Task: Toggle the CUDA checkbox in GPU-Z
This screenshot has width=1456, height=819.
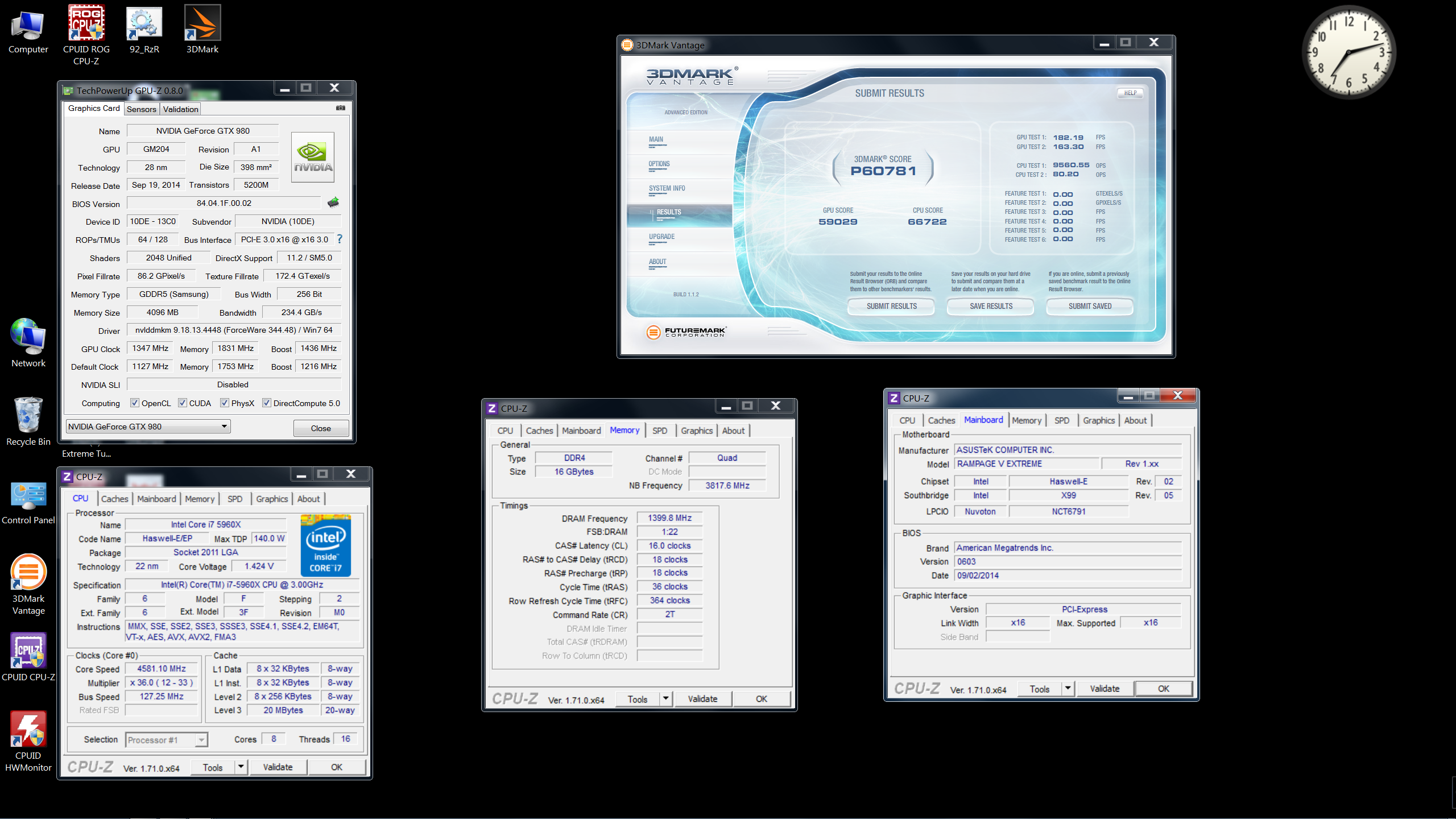Action: 183,403
